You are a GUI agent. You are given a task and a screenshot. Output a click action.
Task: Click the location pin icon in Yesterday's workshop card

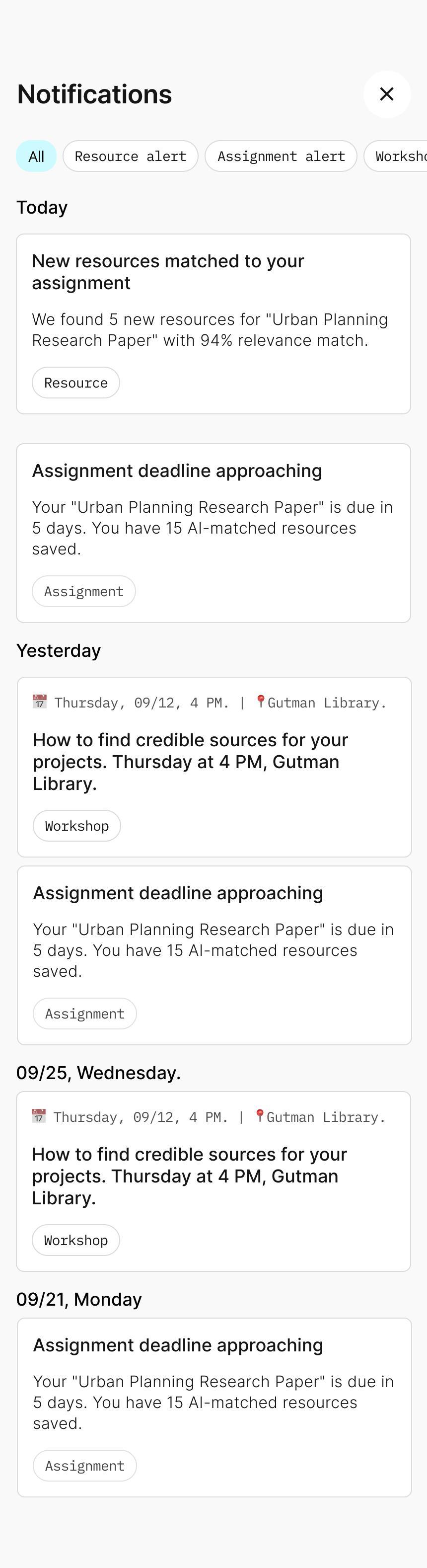[x=260, y=702]
